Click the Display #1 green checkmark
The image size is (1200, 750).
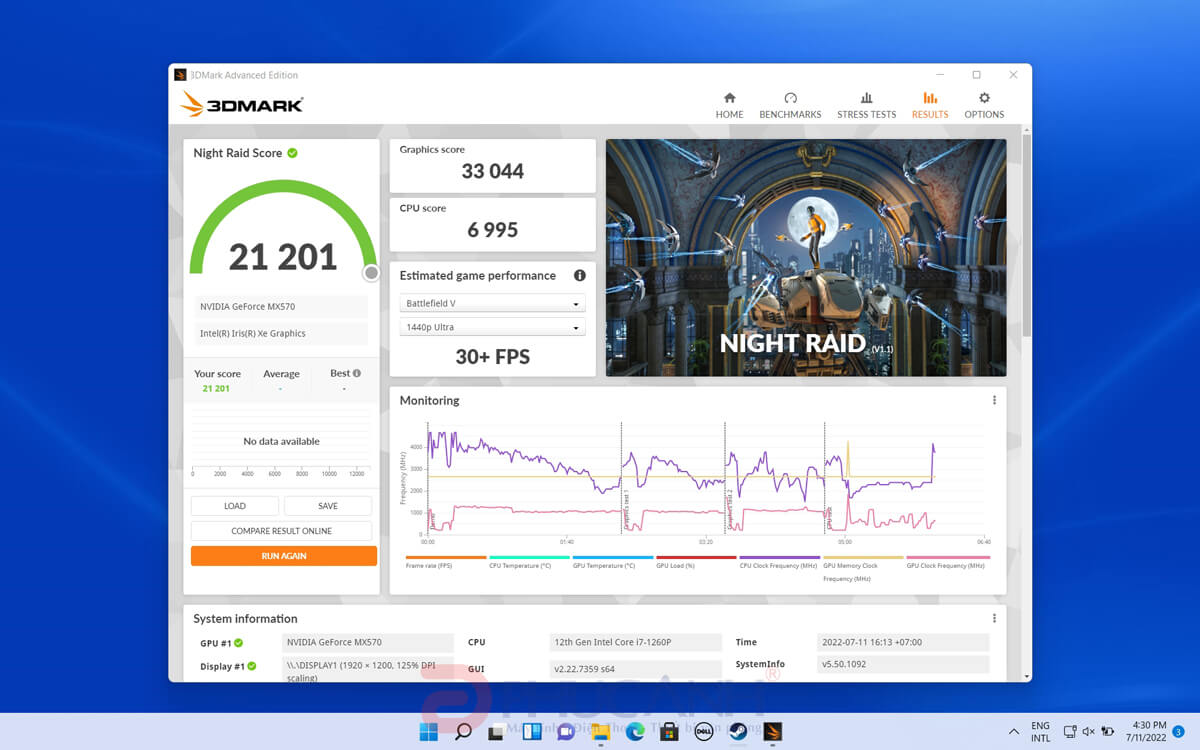[252, 666]
